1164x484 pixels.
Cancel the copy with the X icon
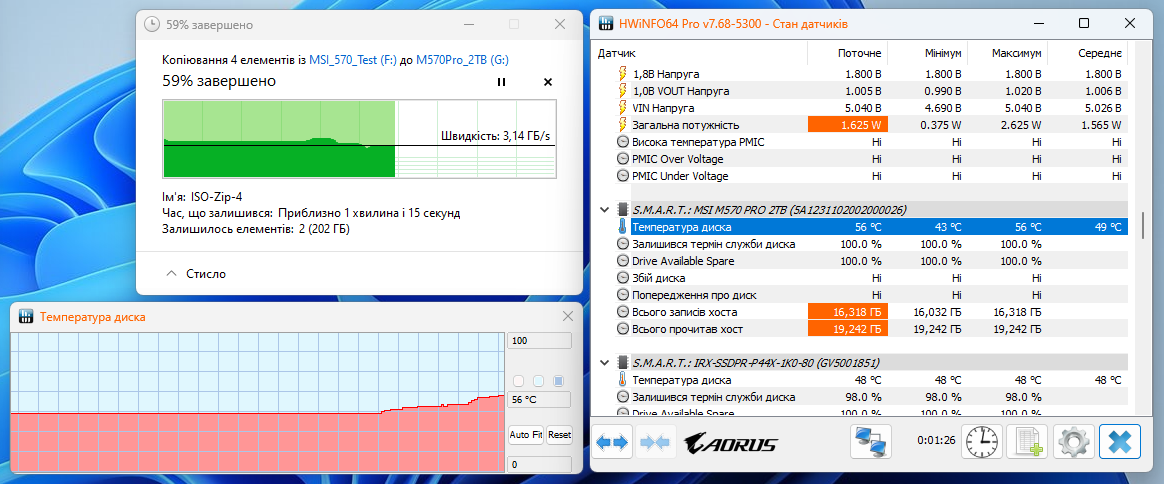click(x=548, y=82)
